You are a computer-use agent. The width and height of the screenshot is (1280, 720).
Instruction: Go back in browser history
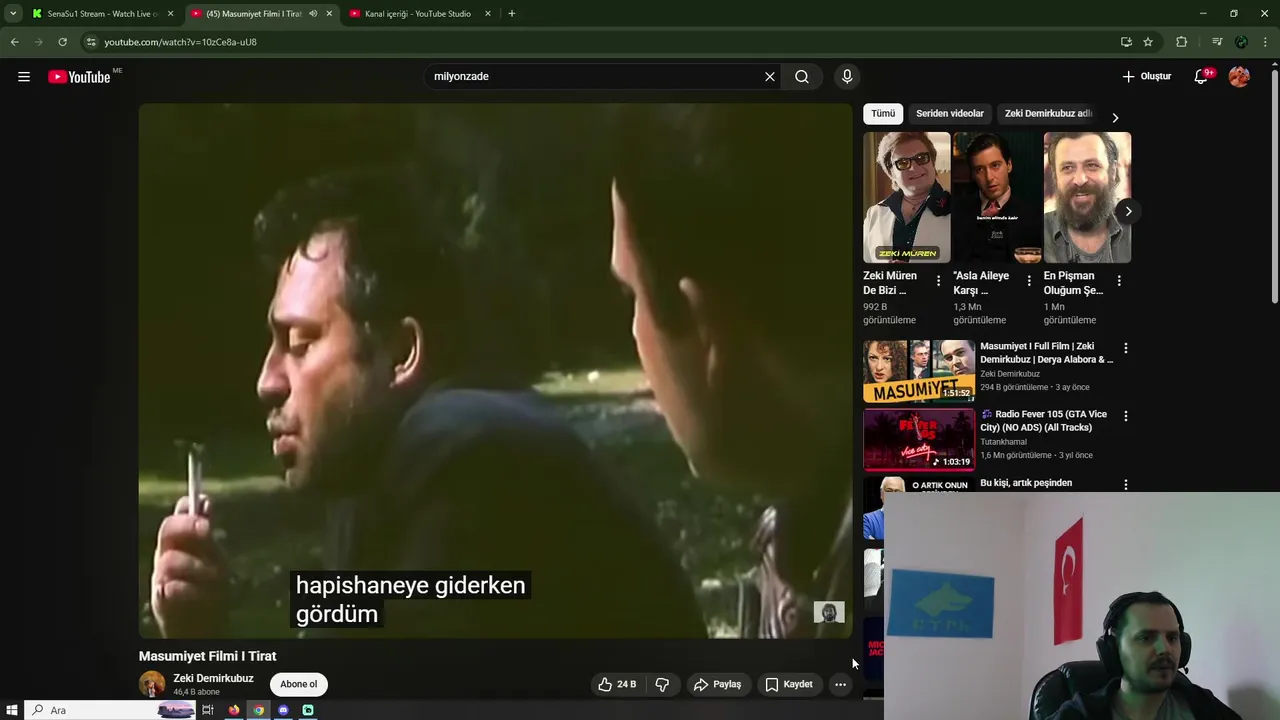click(x=14, y=42)
